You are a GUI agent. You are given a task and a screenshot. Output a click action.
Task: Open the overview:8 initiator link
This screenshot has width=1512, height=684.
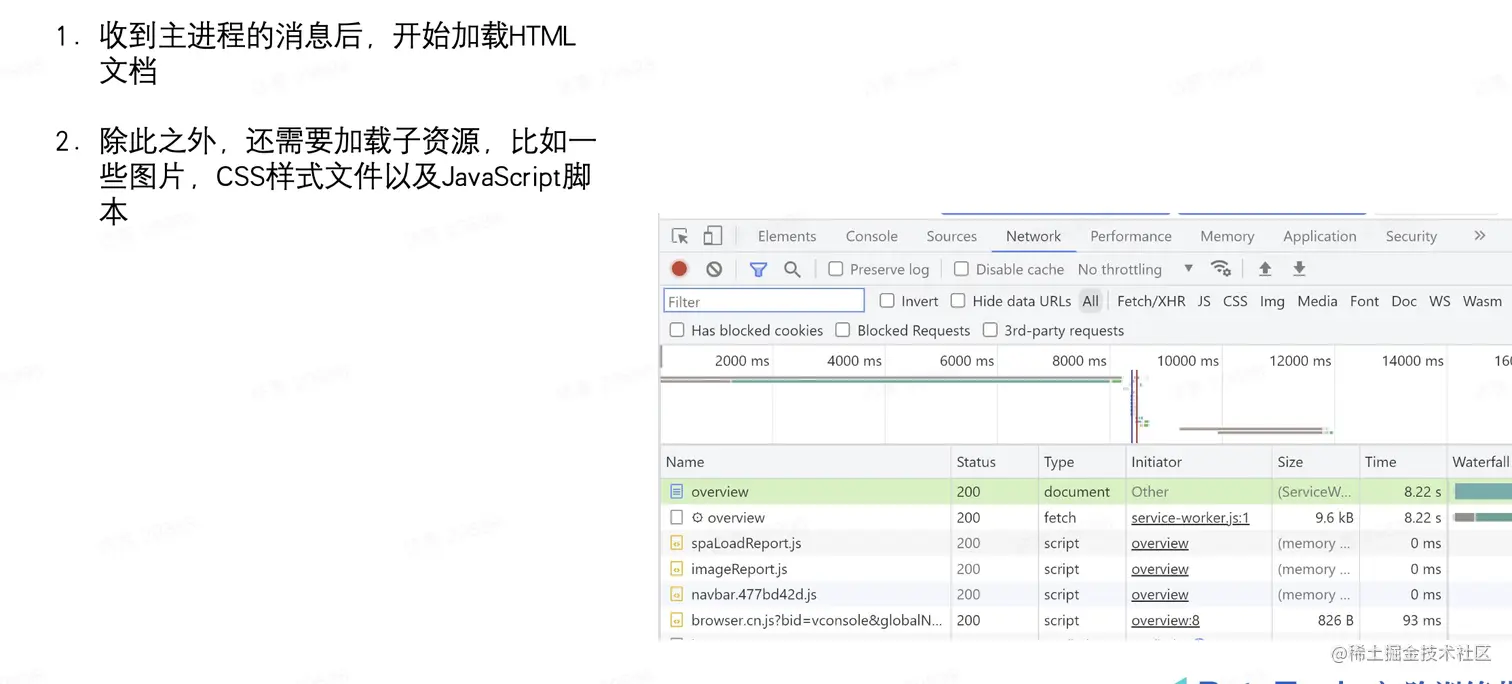coord(1165,620)
